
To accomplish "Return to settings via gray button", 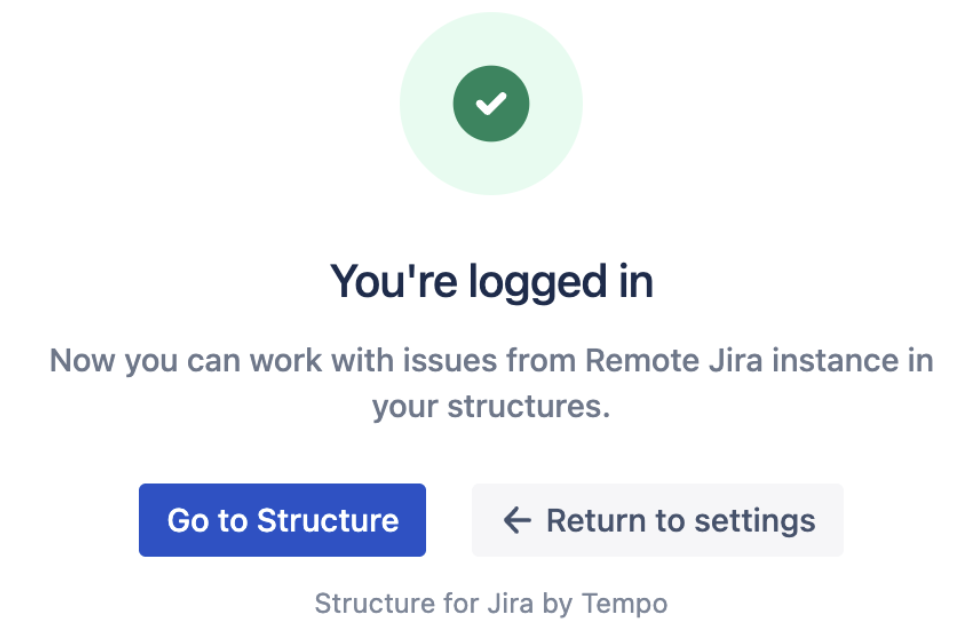I will 658,520.
